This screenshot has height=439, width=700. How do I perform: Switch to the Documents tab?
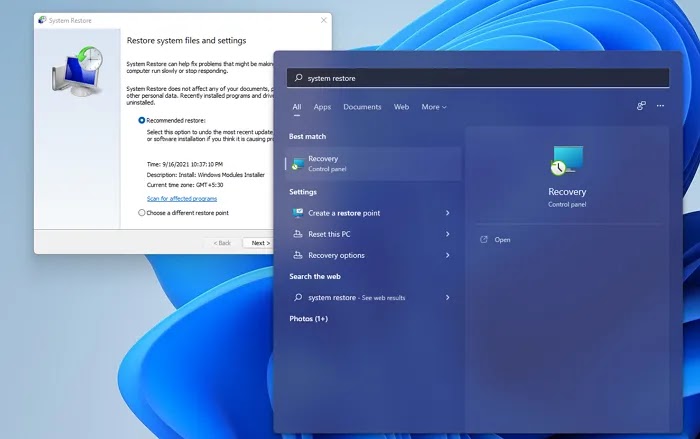point(362,107)
